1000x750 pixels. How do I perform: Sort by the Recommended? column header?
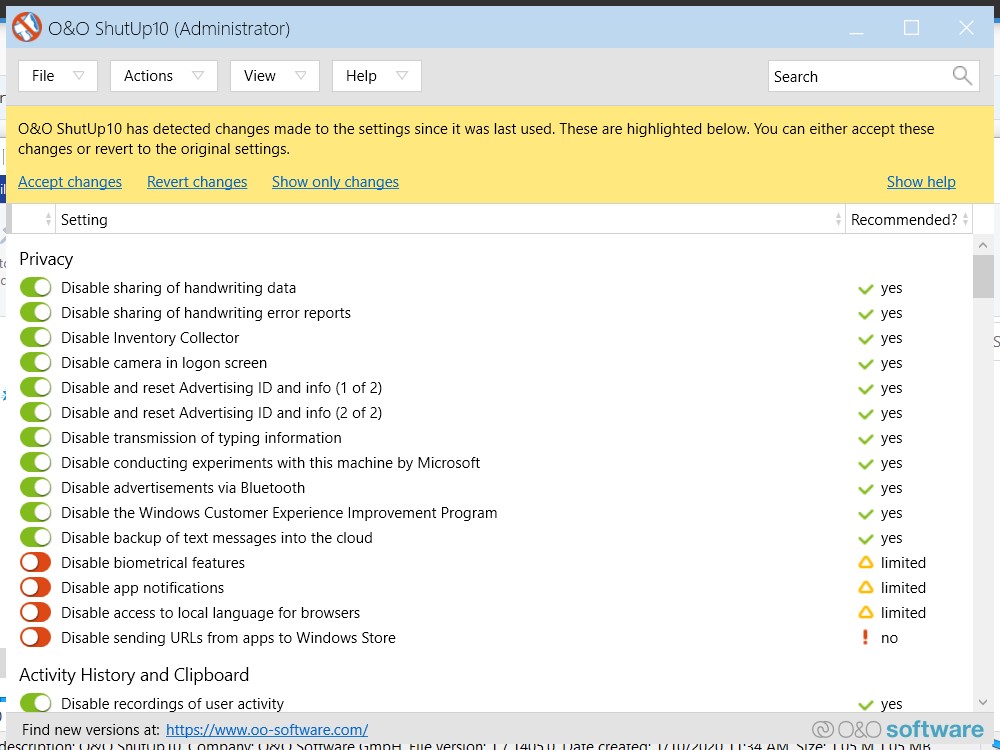909,219
